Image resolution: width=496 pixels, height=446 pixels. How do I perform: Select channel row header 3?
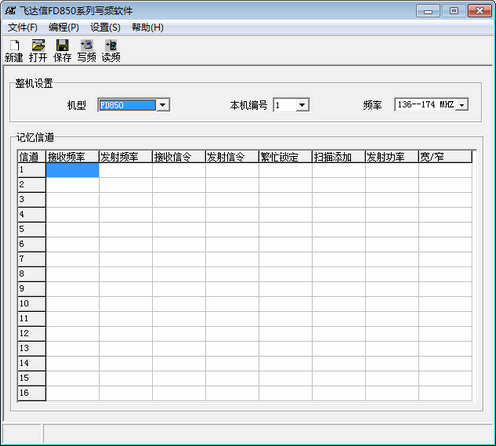pos(32,200)
